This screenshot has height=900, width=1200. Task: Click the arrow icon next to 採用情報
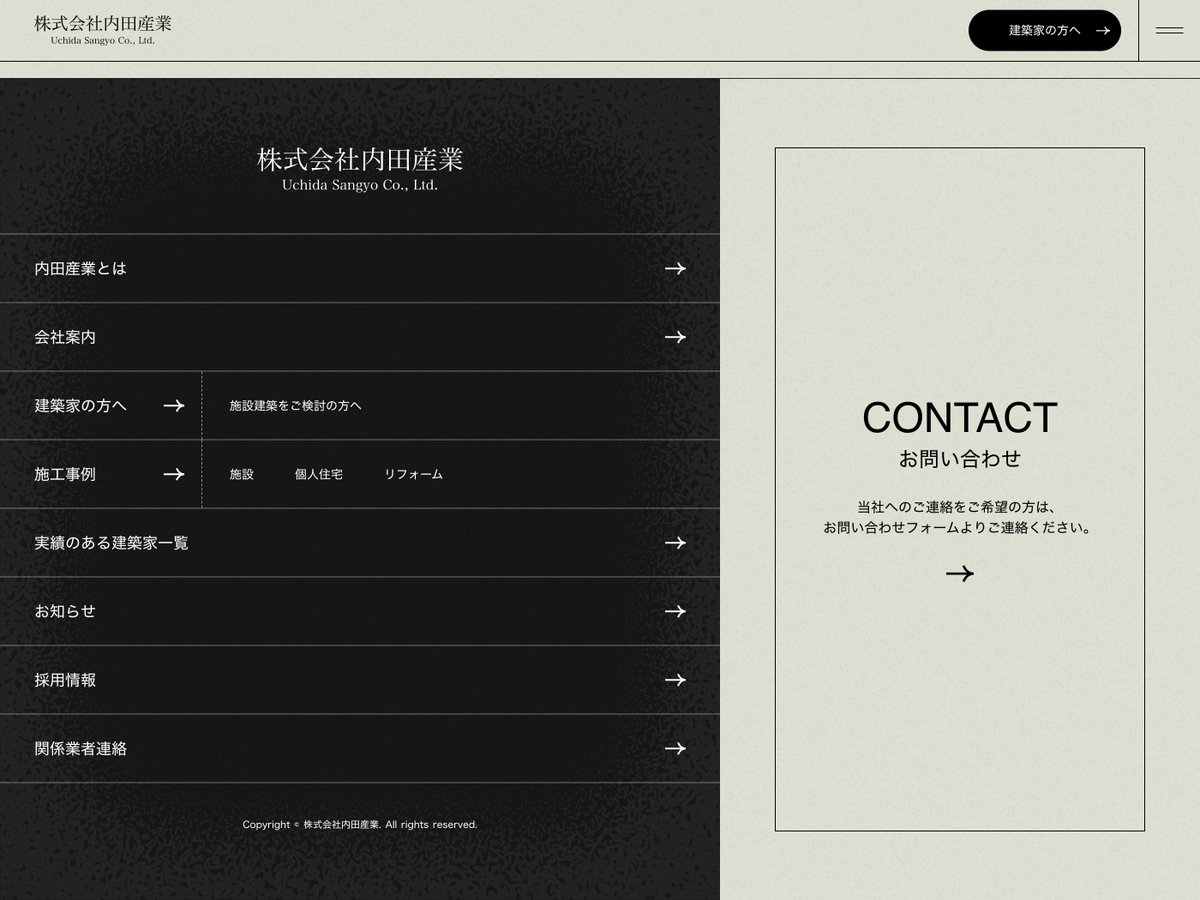(676, 680)
